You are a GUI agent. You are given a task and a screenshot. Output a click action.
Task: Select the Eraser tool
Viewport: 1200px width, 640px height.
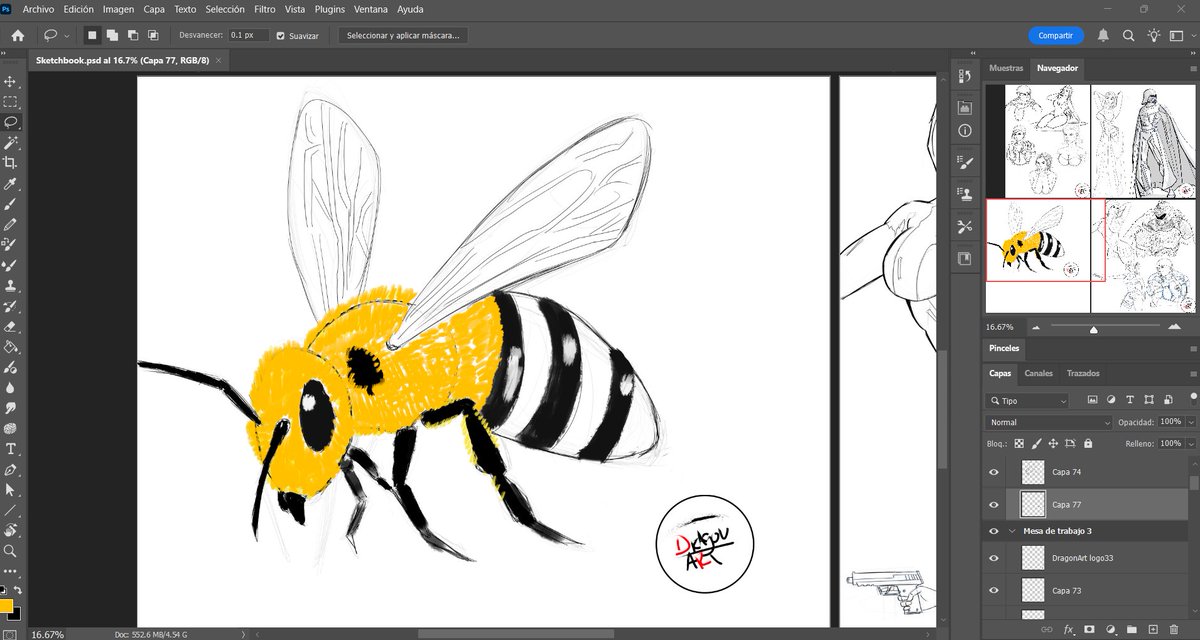click(10, 326)
